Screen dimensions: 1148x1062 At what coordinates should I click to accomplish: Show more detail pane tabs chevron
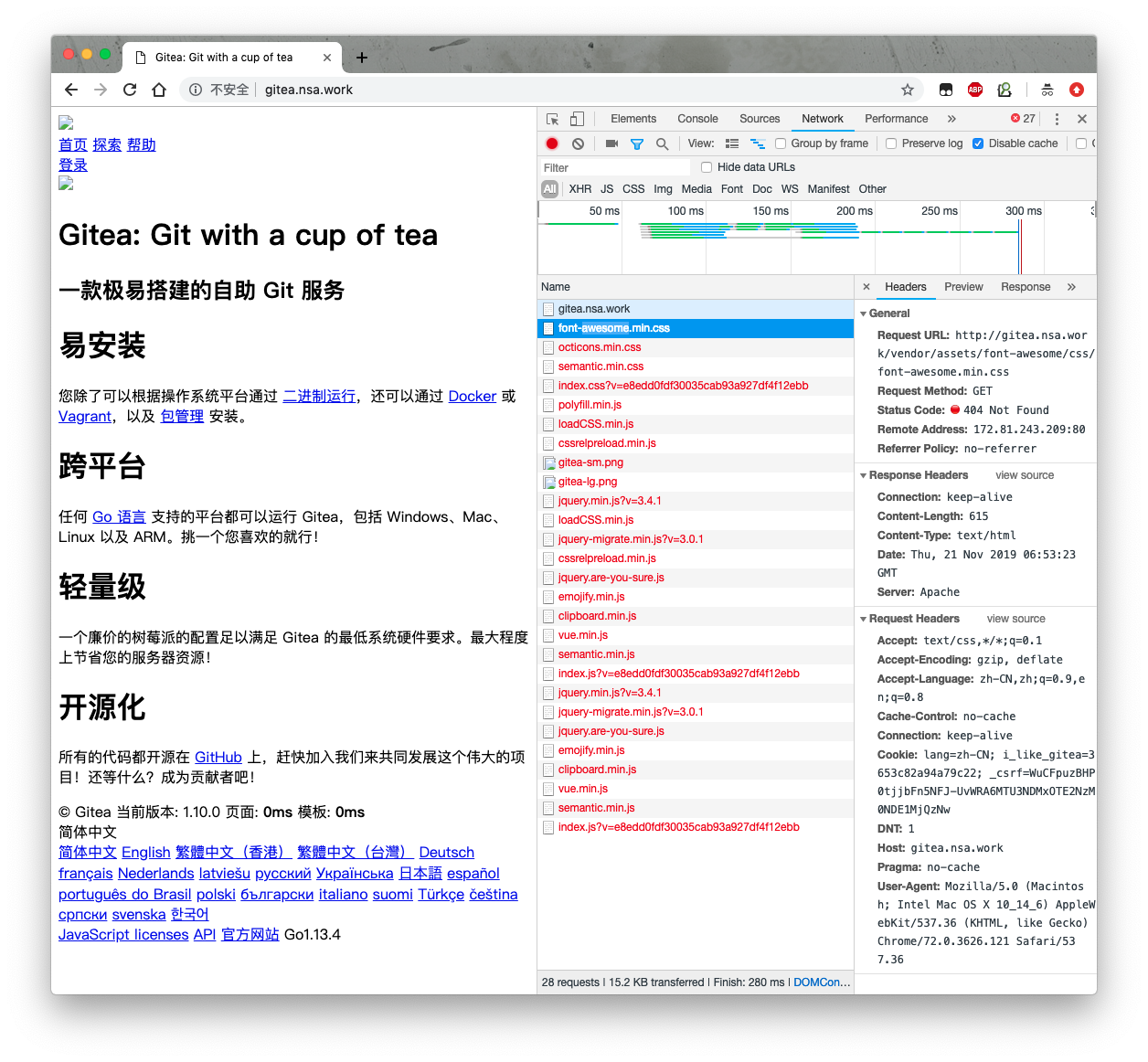1071,287
